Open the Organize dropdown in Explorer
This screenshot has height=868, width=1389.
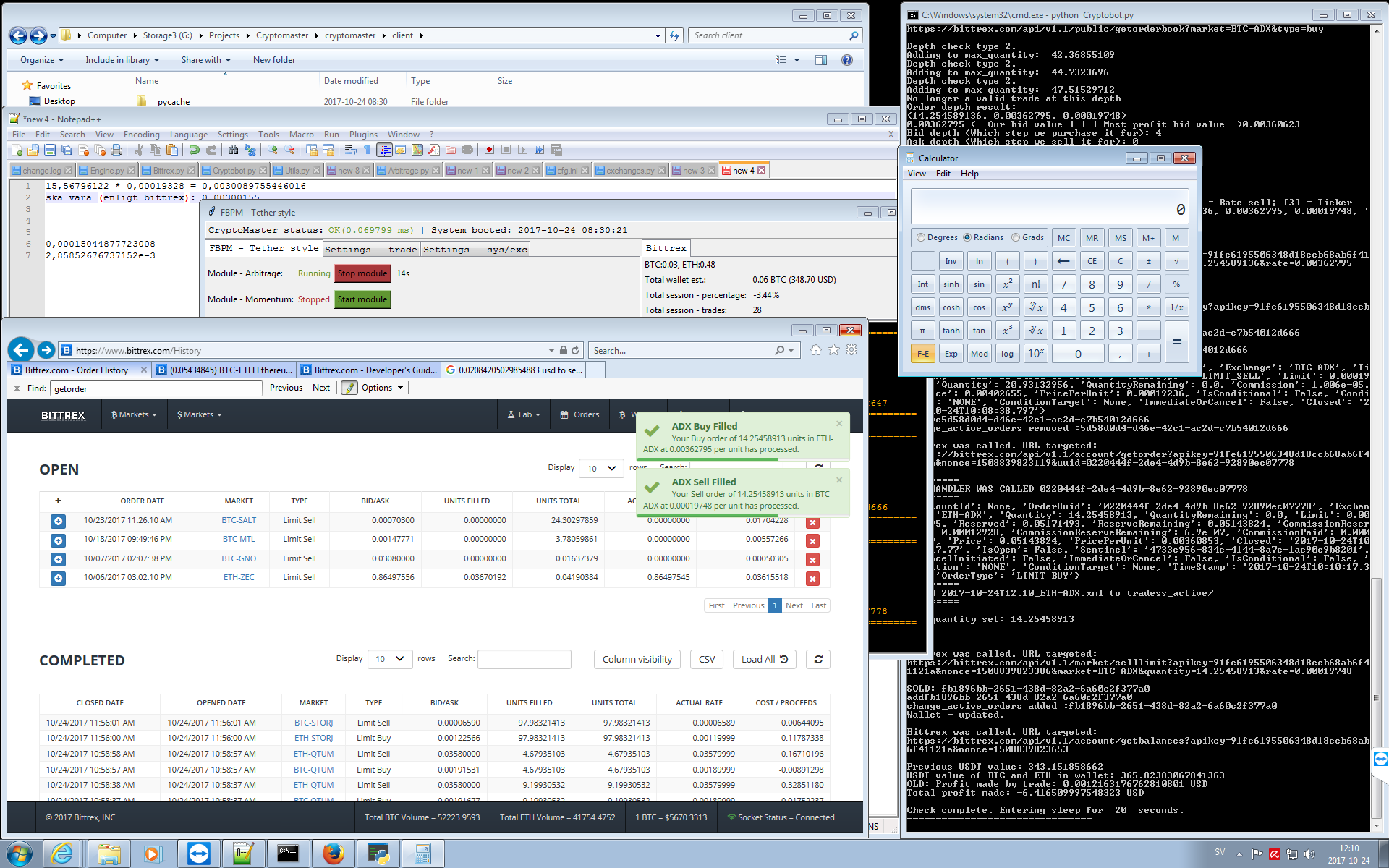coord(42,60)
